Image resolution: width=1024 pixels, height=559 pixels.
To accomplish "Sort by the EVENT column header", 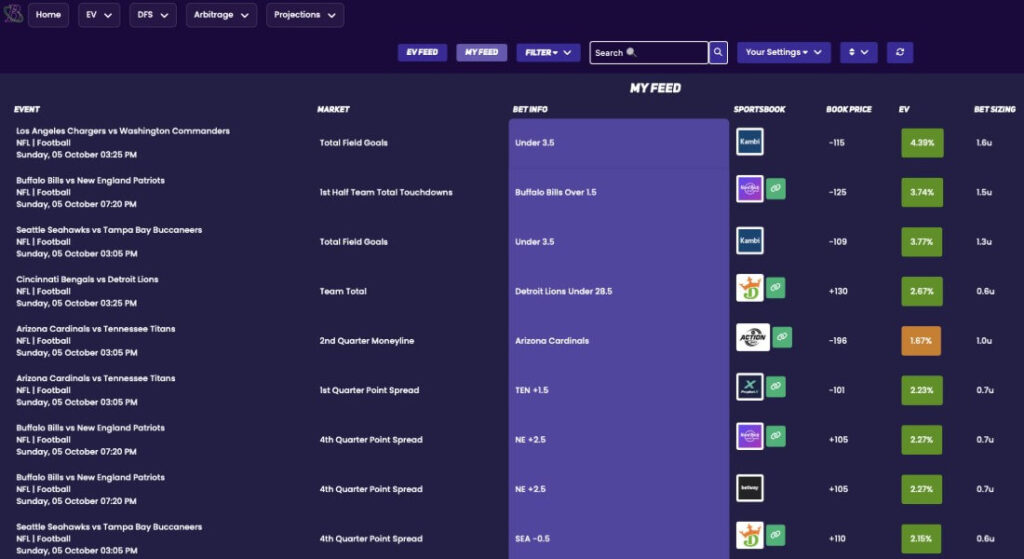I will click(x=27, y=109).
